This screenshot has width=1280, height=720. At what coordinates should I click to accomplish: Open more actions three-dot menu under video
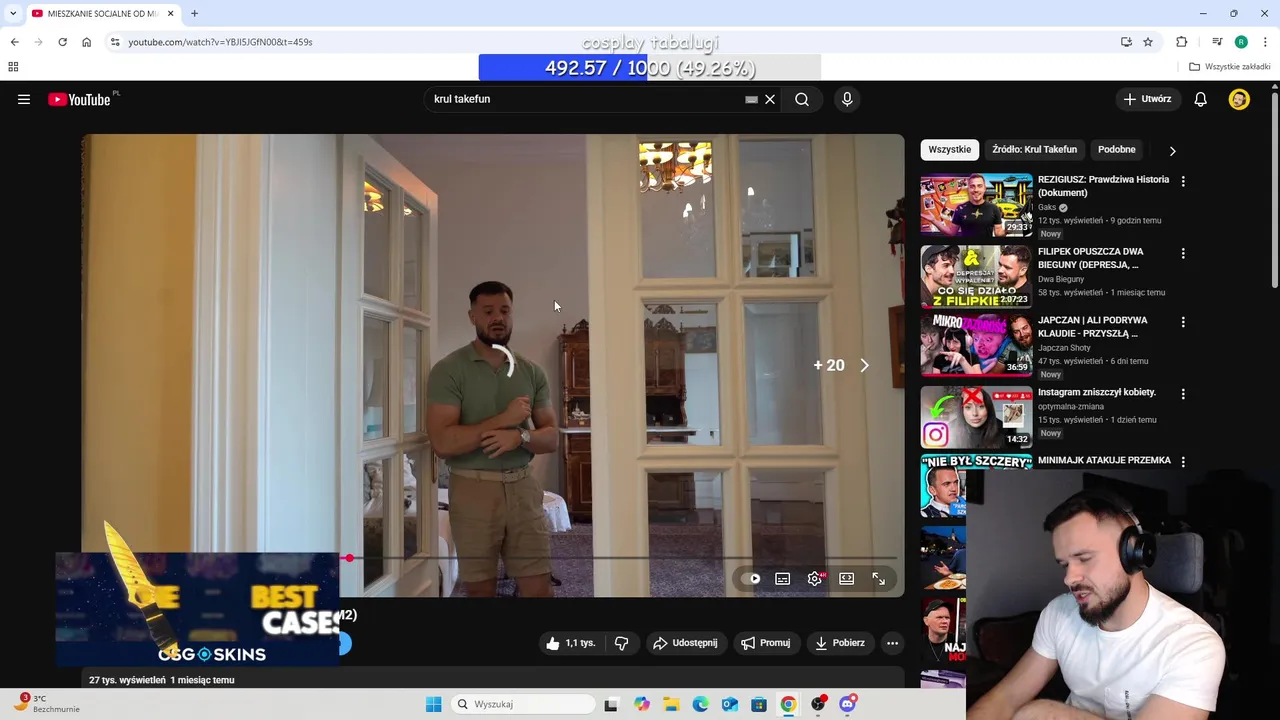[893, 643]
